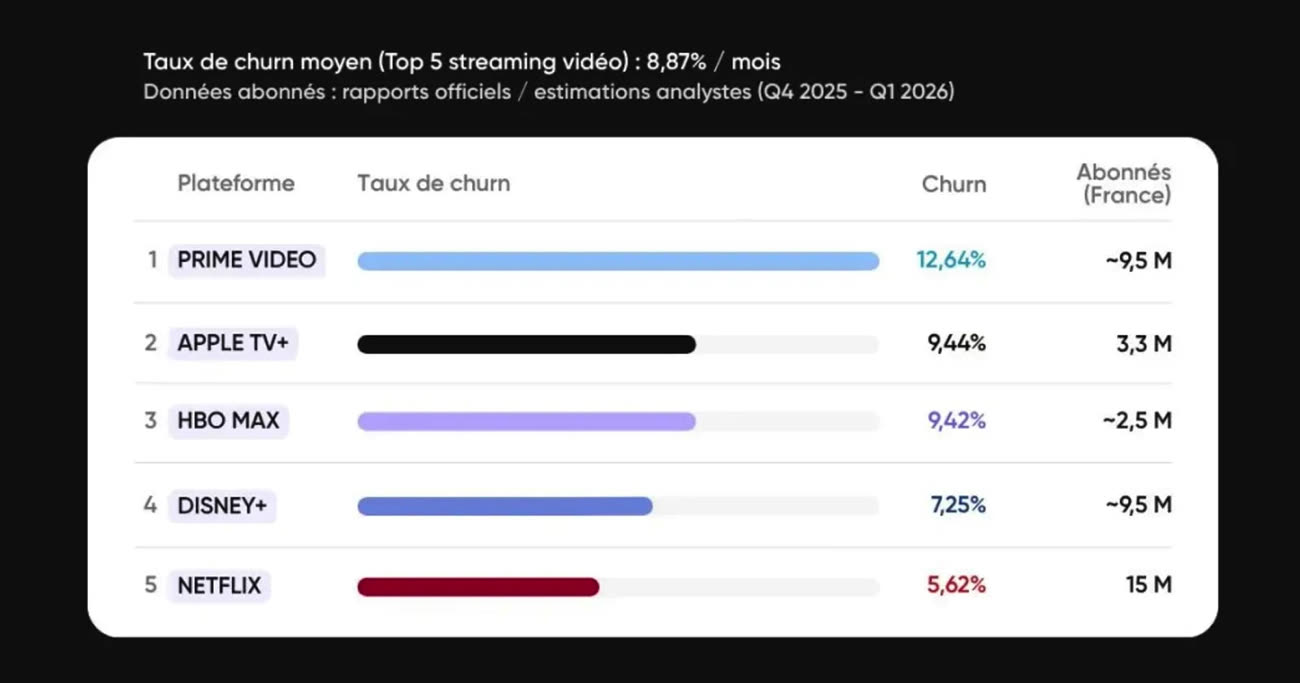Viewport: 1300px width, 683px height.
Task: Click the blue Disney+ churn bar
Action: point(505,506)
